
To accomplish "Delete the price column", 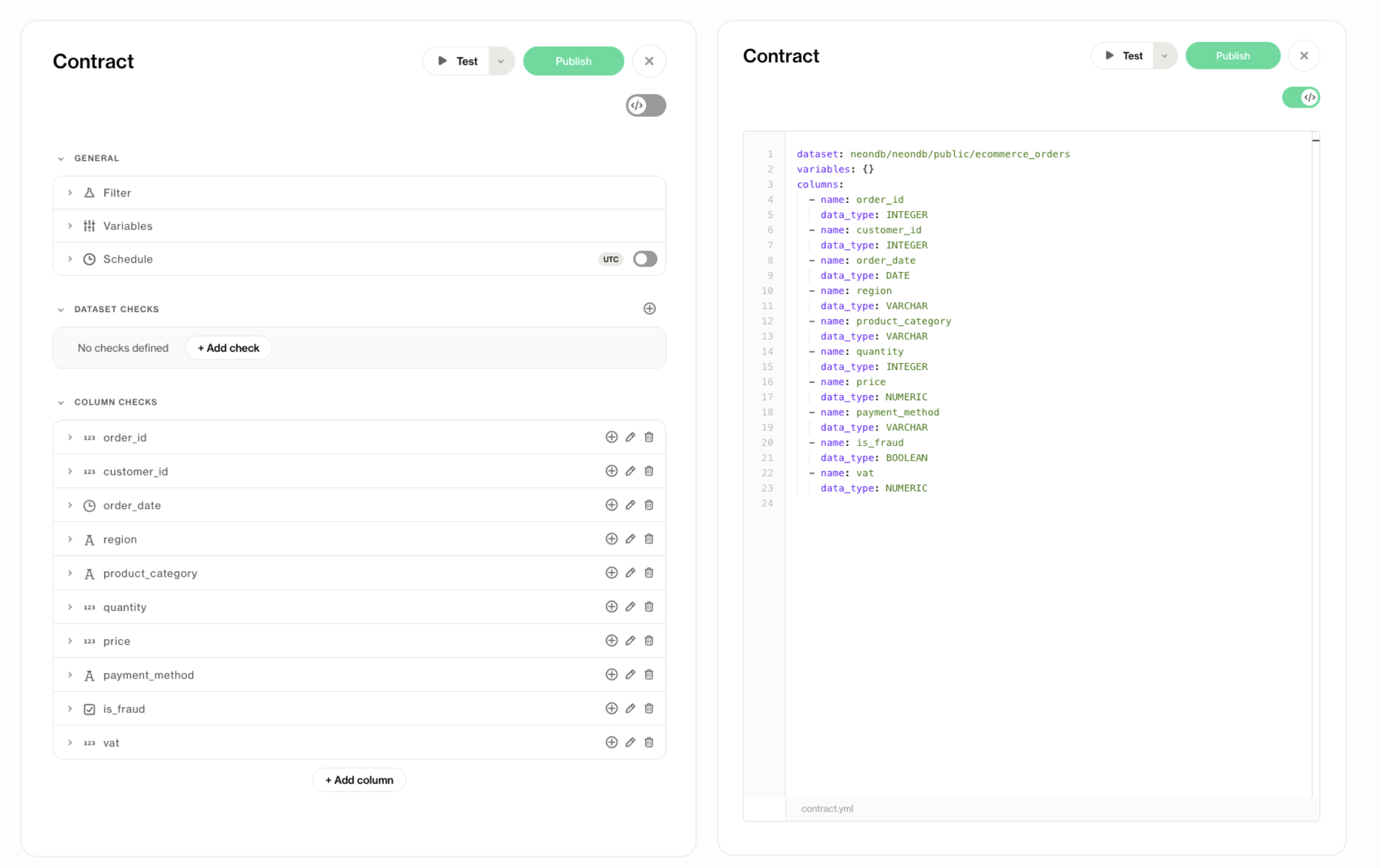I will (649, 641).
